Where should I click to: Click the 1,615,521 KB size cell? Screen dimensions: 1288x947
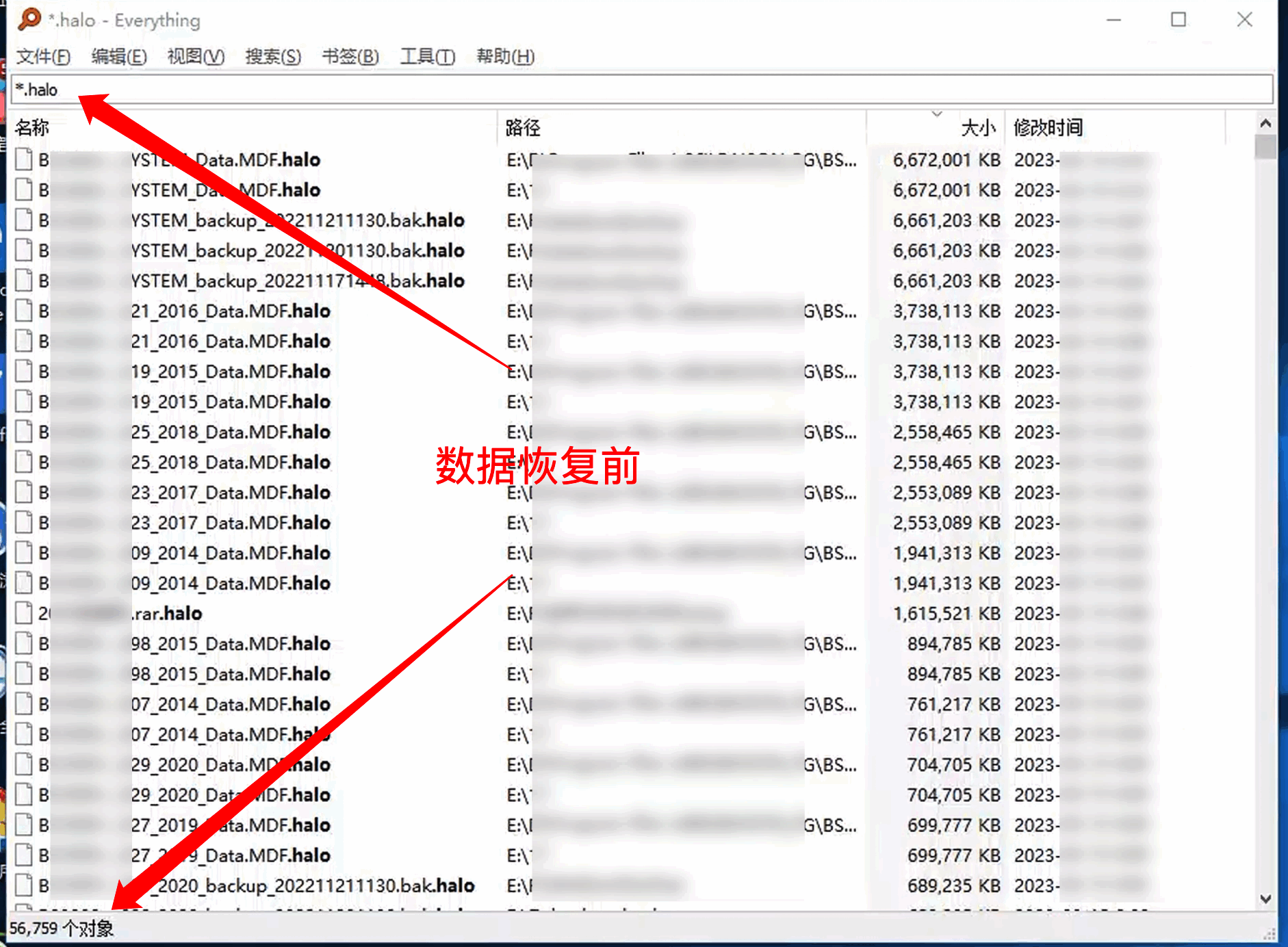pyautogui.click(x=946, y=613)
